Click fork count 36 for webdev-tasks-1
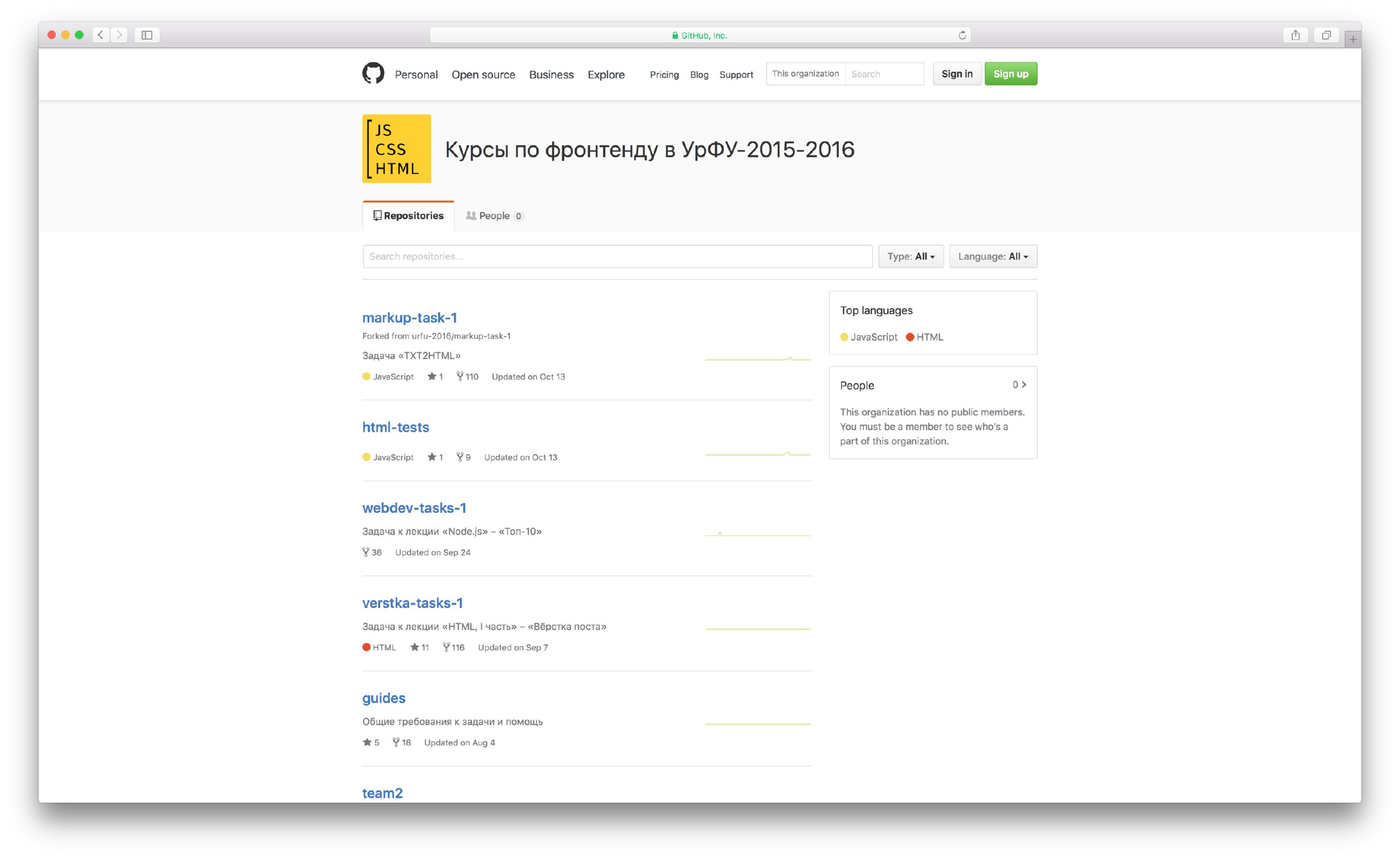This screenshot has height=858, width=1400. pyautogui.click(x=371, y=552)
